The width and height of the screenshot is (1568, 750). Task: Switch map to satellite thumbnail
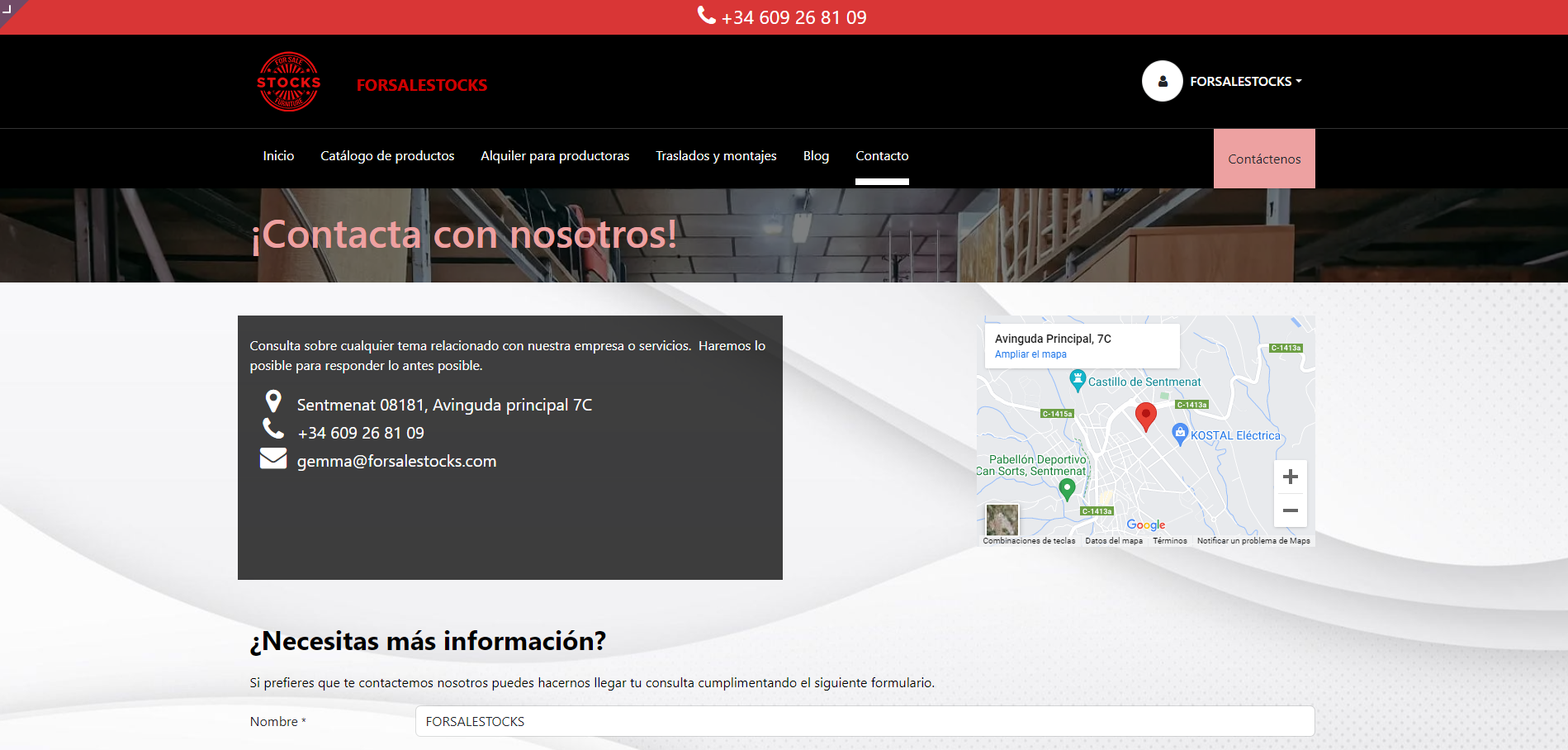click(1002, 520)
